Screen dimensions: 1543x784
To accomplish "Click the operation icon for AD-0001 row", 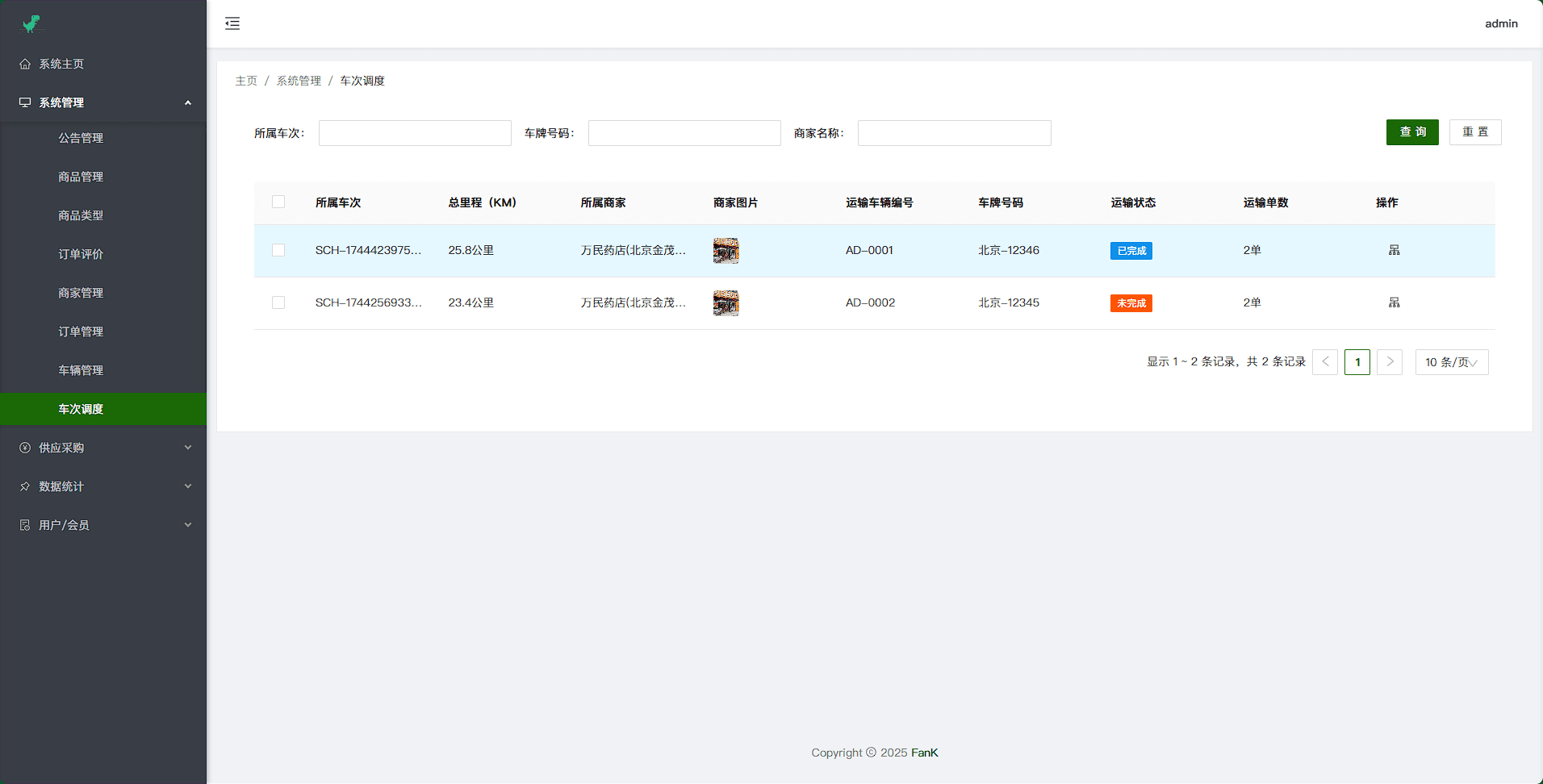I will tap(1394, 250).
